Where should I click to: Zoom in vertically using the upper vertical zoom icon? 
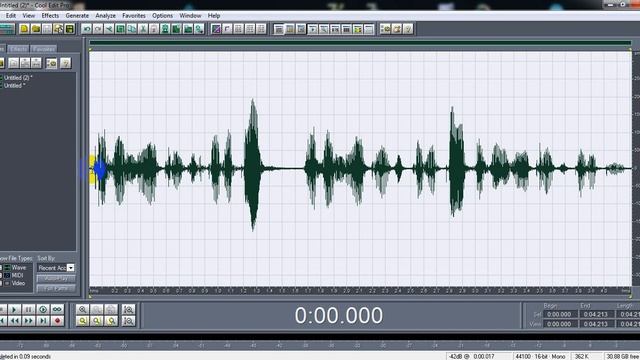pyautogui.click(x=129, y=309)
